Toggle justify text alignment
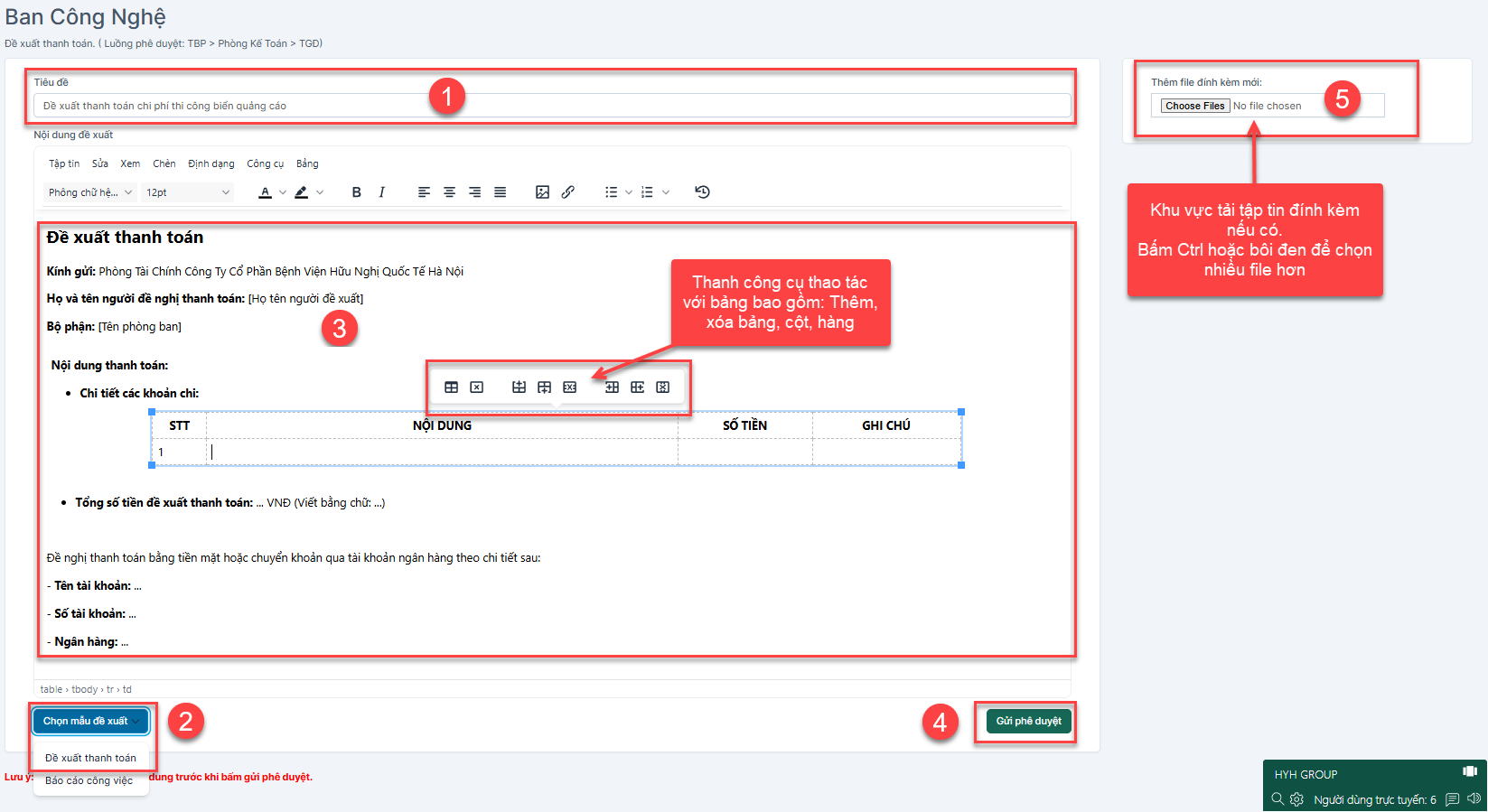The width and height of the screenshot is (1488, 812). 500,192
